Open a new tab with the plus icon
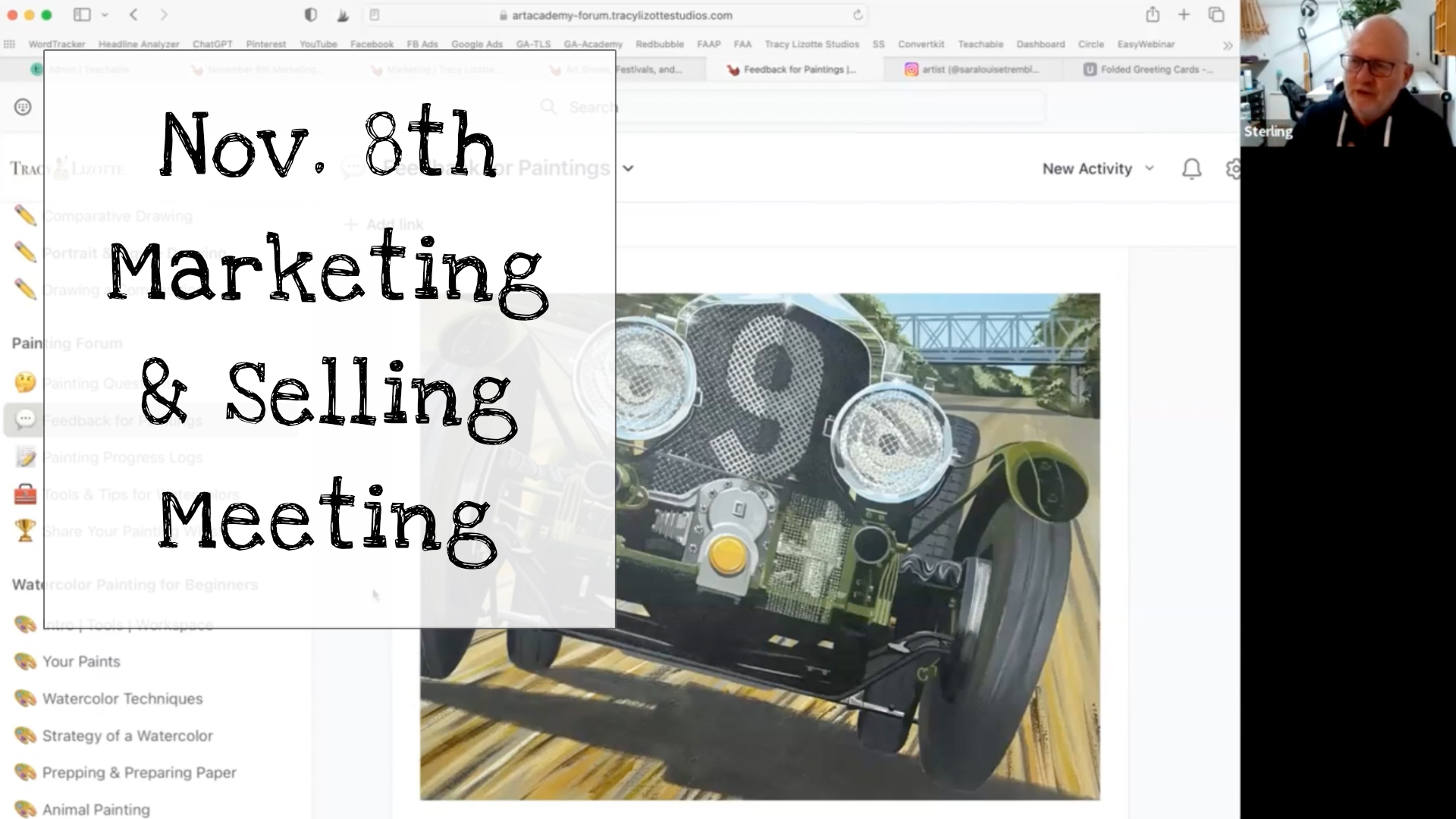The image size is (1456, 819). point(1184,14)
